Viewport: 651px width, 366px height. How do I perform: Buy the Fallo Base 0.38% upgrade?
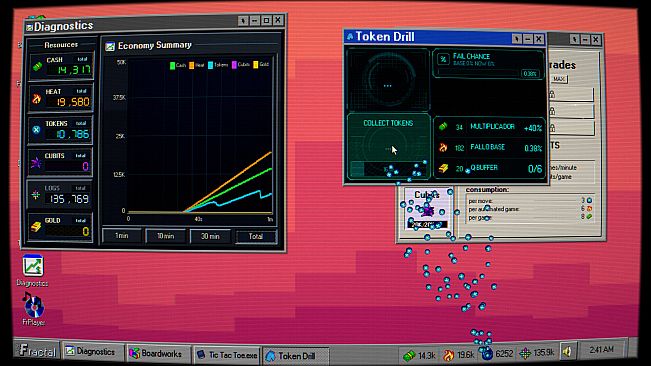point(490,148)
